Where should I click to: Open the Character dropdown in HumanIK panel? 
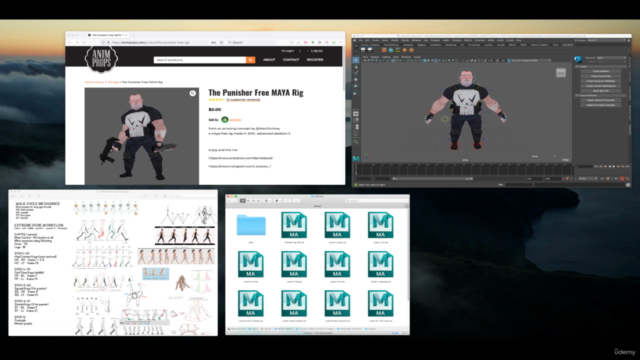coord(611,58)
